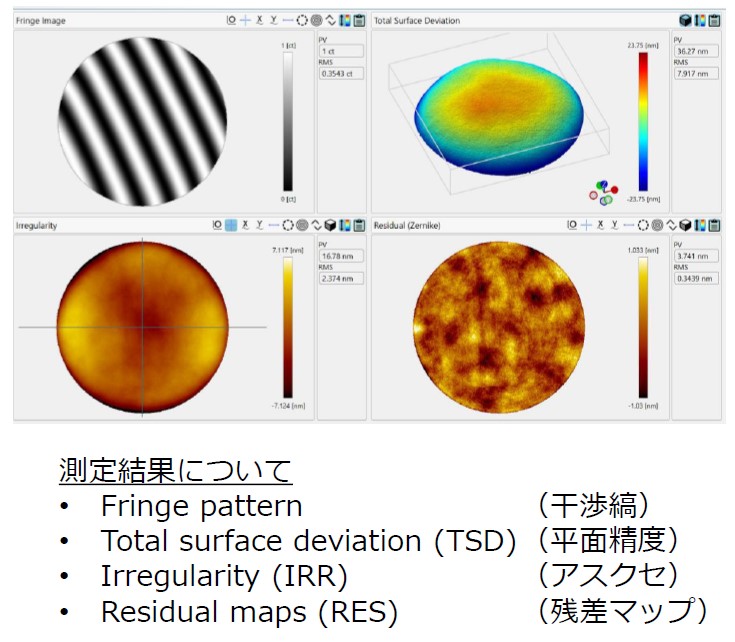Image resolution: width=735 pixels, height=642 pixels.
Task: Toggle 3D cube view in Residual (Zernike) panel
Action: point(685,225)
